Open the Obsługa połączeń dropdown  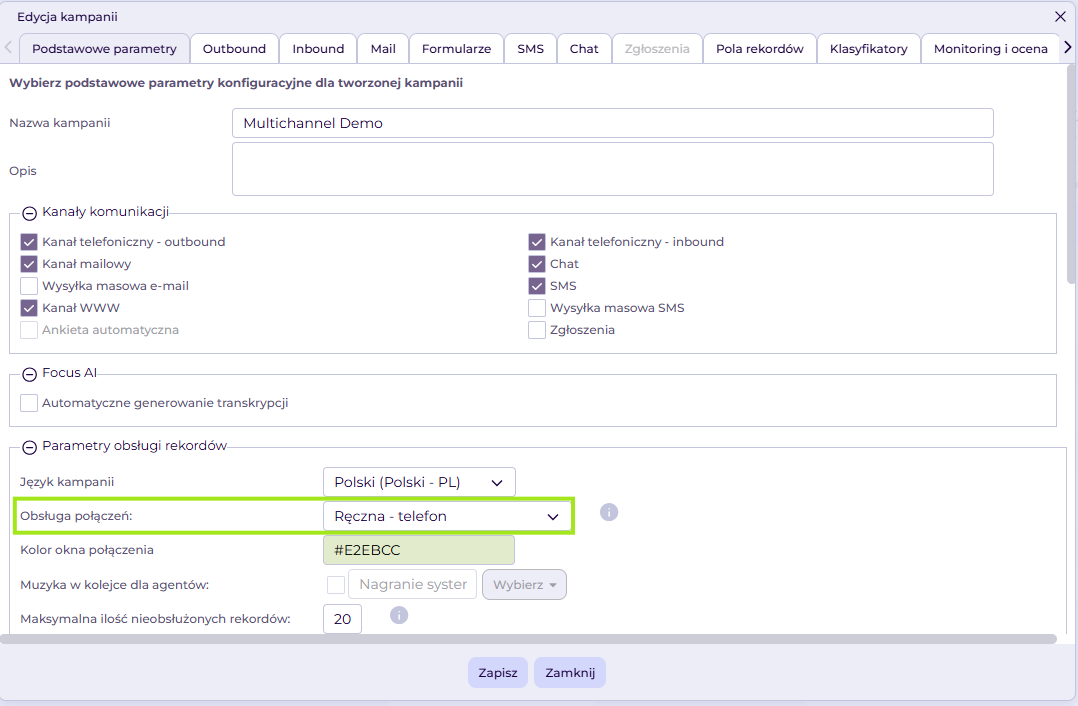pos(447,516)
